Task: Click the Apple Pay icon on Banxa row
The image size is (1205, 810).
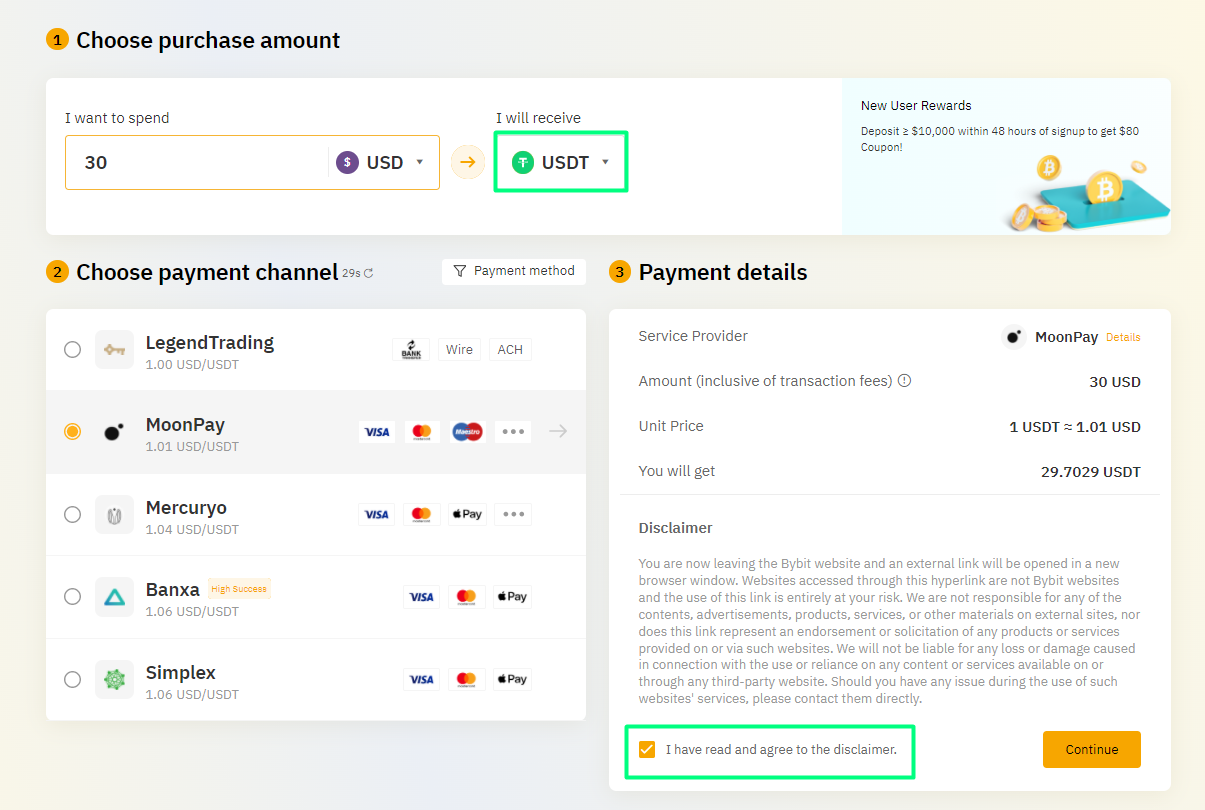Action: coord(511,597)
